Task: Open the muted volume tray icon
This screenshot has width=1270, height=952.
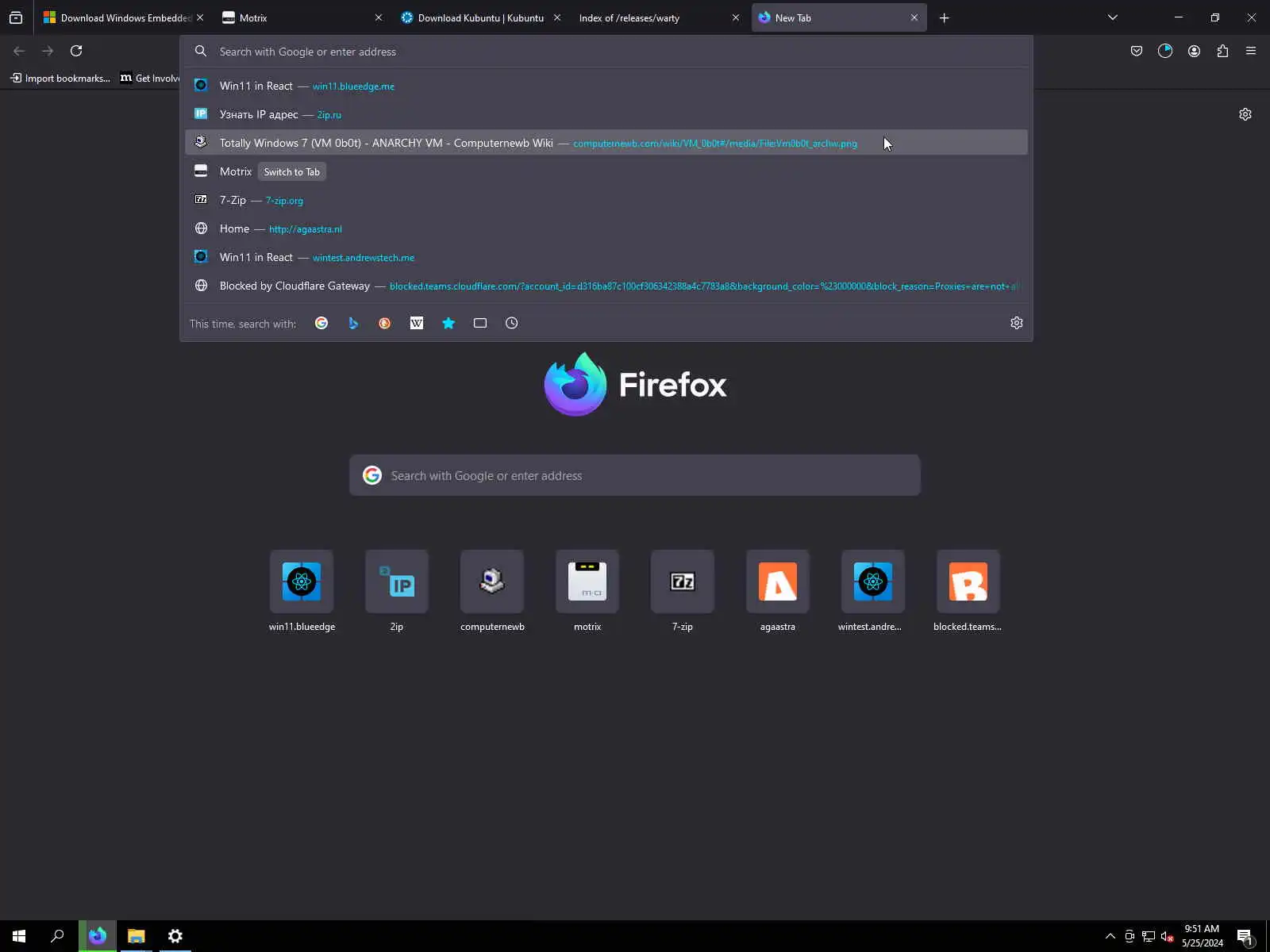Action: coord(1168,936)
